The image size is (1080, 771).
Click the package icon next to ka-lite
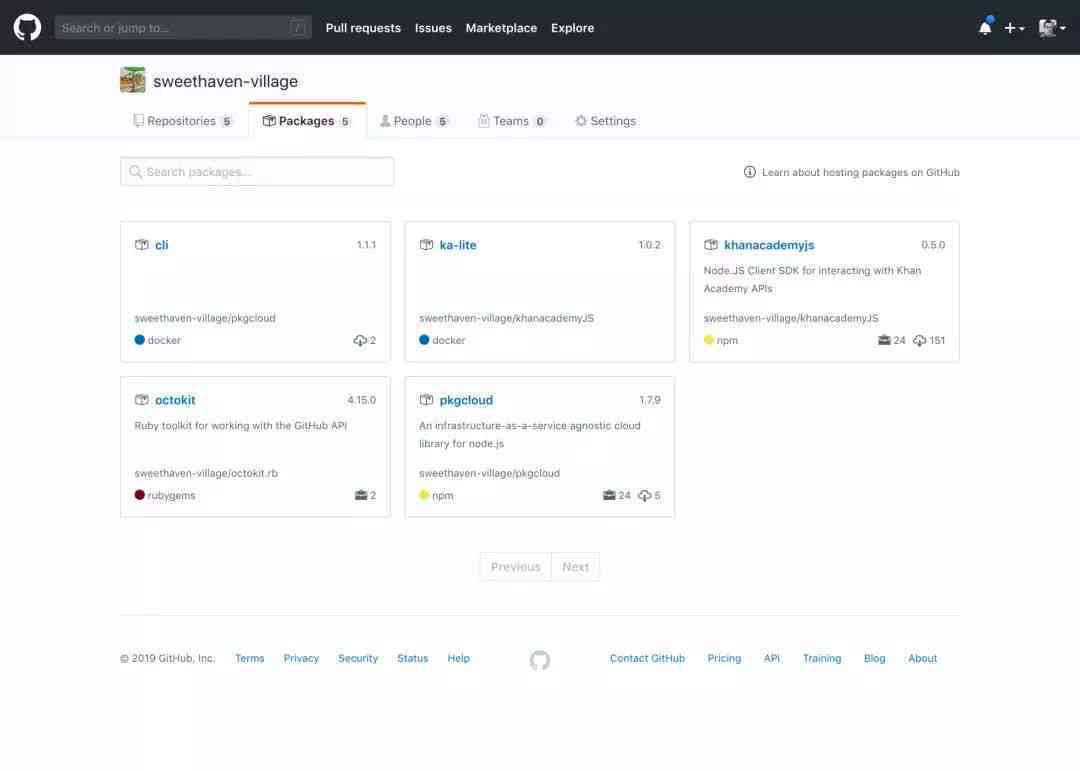point(426,245)
